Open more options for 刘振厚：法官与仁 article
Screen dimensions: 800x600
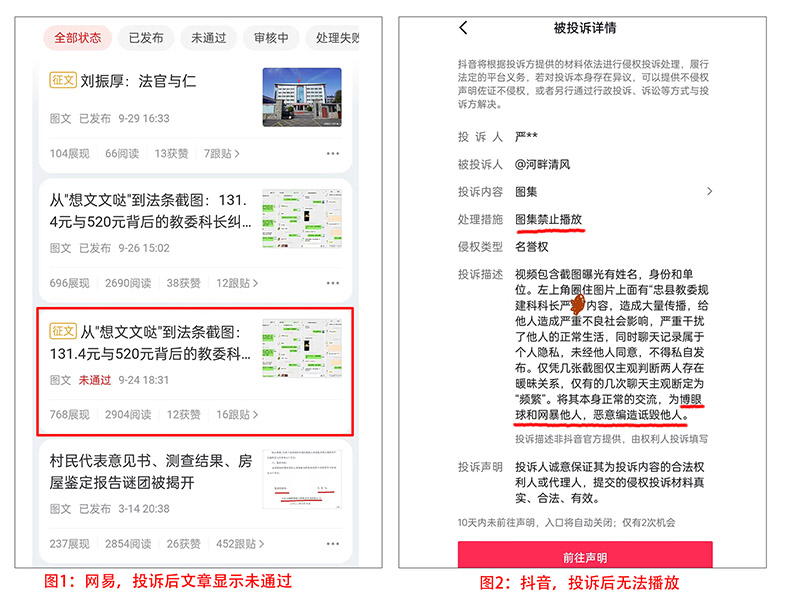(x=333, y=154)
